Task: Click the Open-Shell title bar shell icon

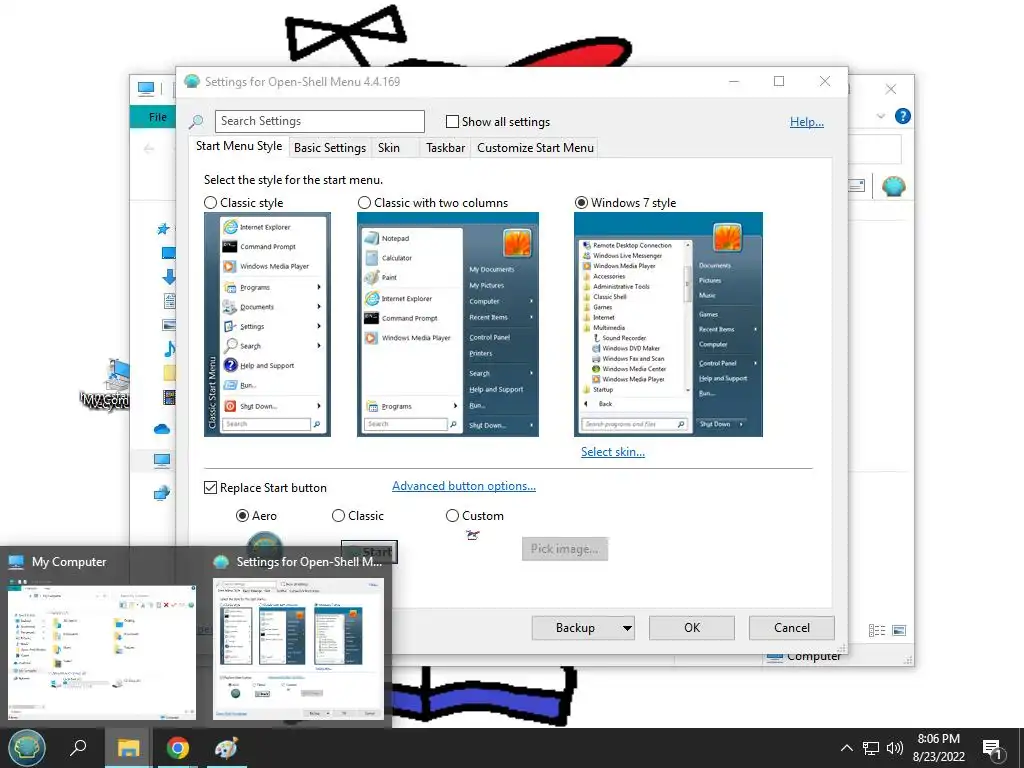Action: (x=191, y=81)
